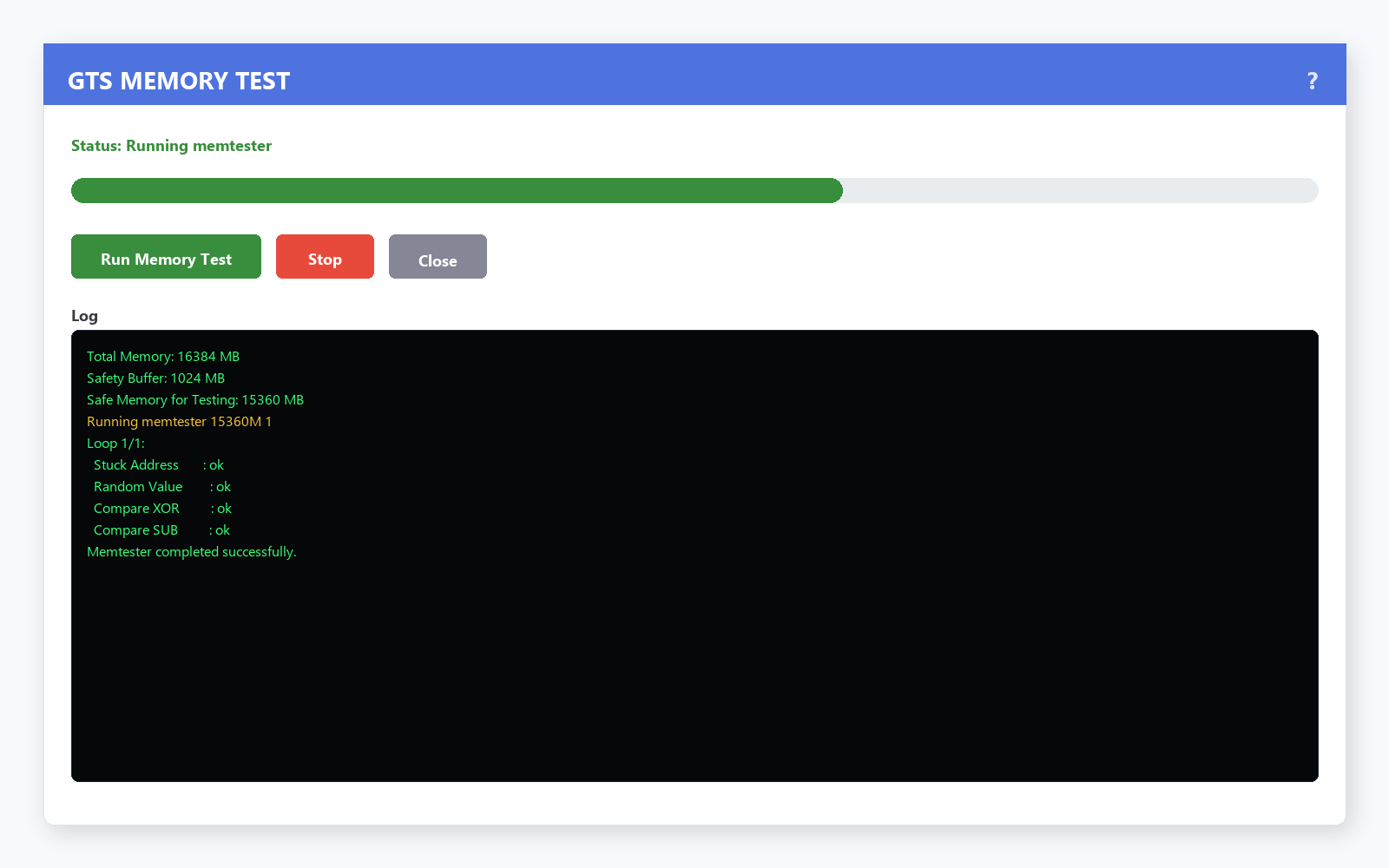Select log line 'Total Memory: 16384 MB'
1389x868 pixels.
(x=163, y=357)
